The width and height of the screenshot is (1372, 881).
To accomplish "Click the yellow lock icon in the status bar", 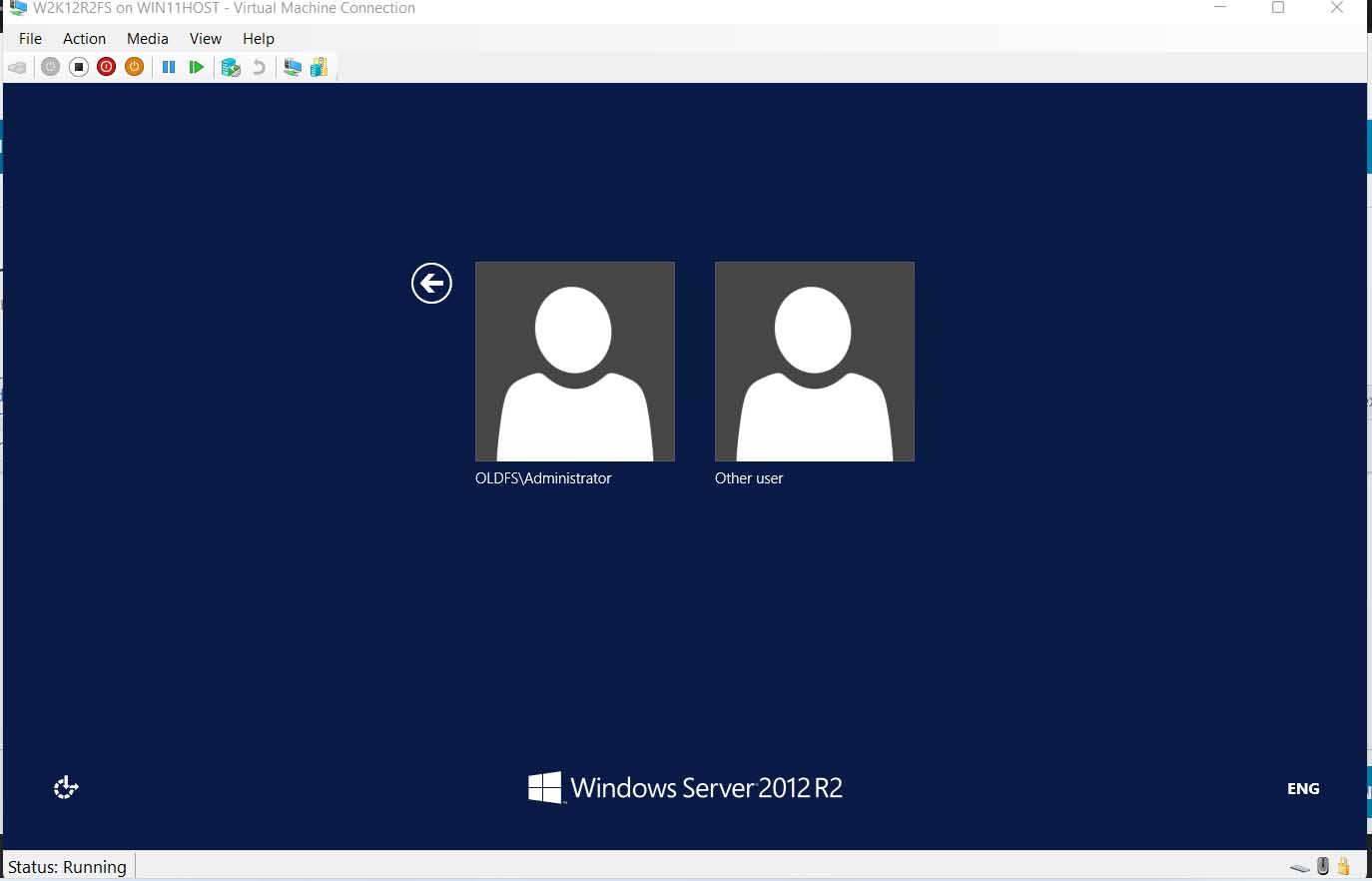I will click(x=1344, y=866).
